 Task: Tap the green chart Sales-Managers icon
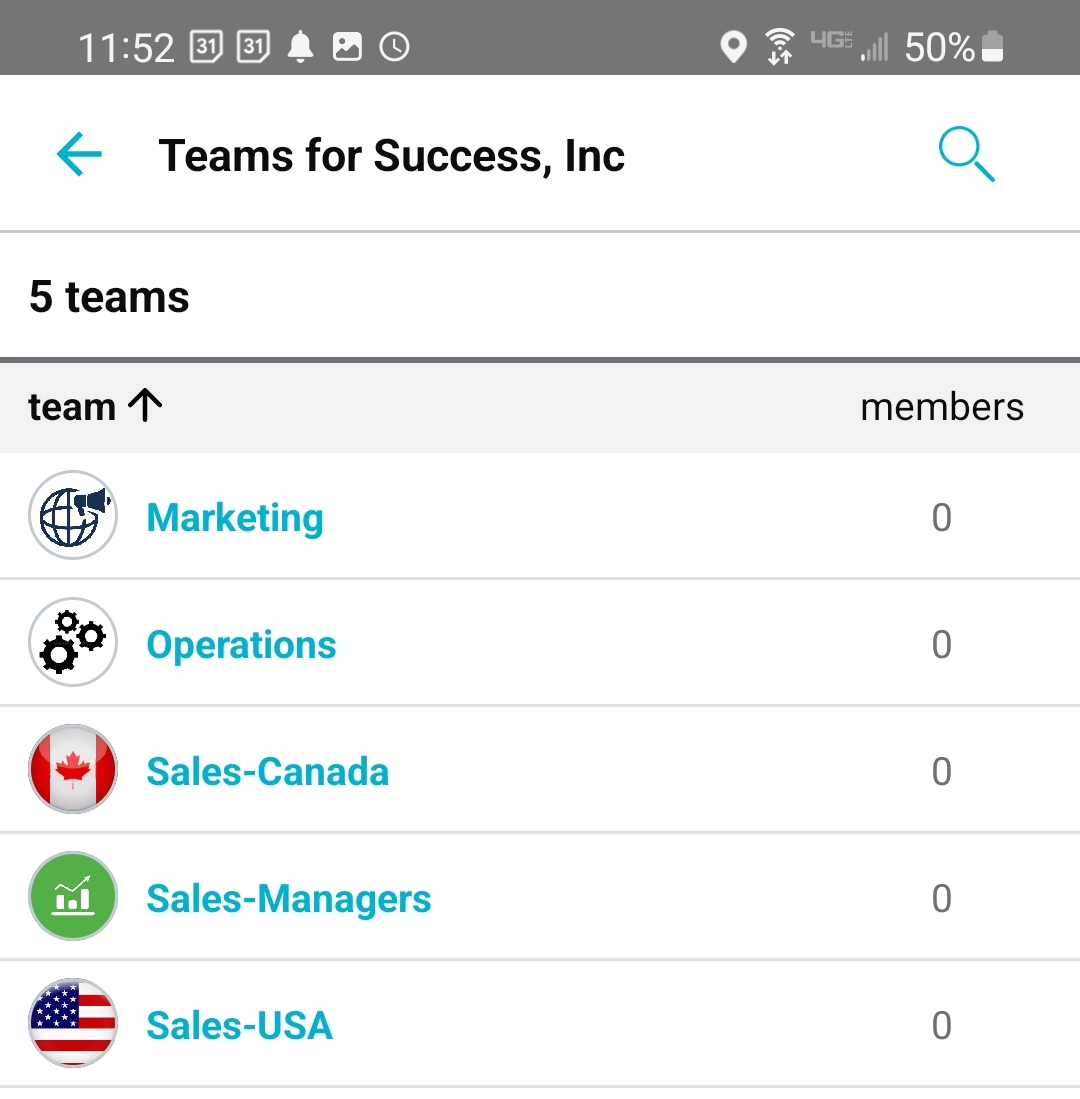click(x=73, y=896)
